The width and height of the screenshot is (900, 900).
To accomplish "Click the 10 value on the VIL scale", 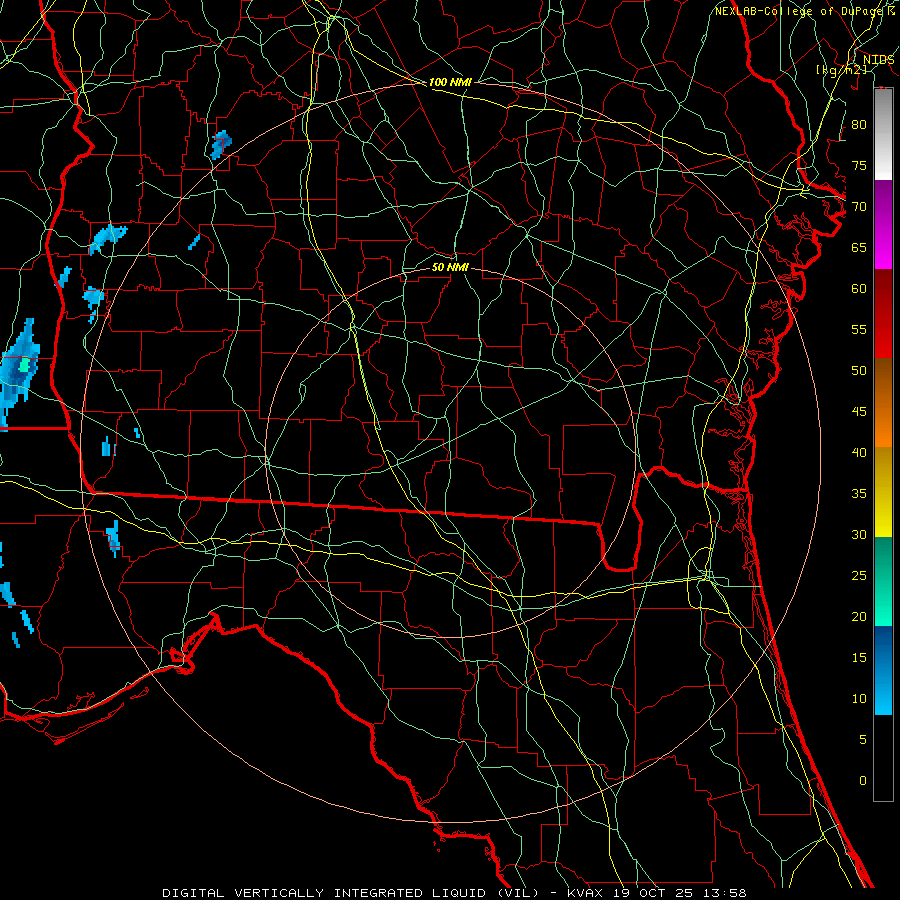I will click(x=859, y=699).
